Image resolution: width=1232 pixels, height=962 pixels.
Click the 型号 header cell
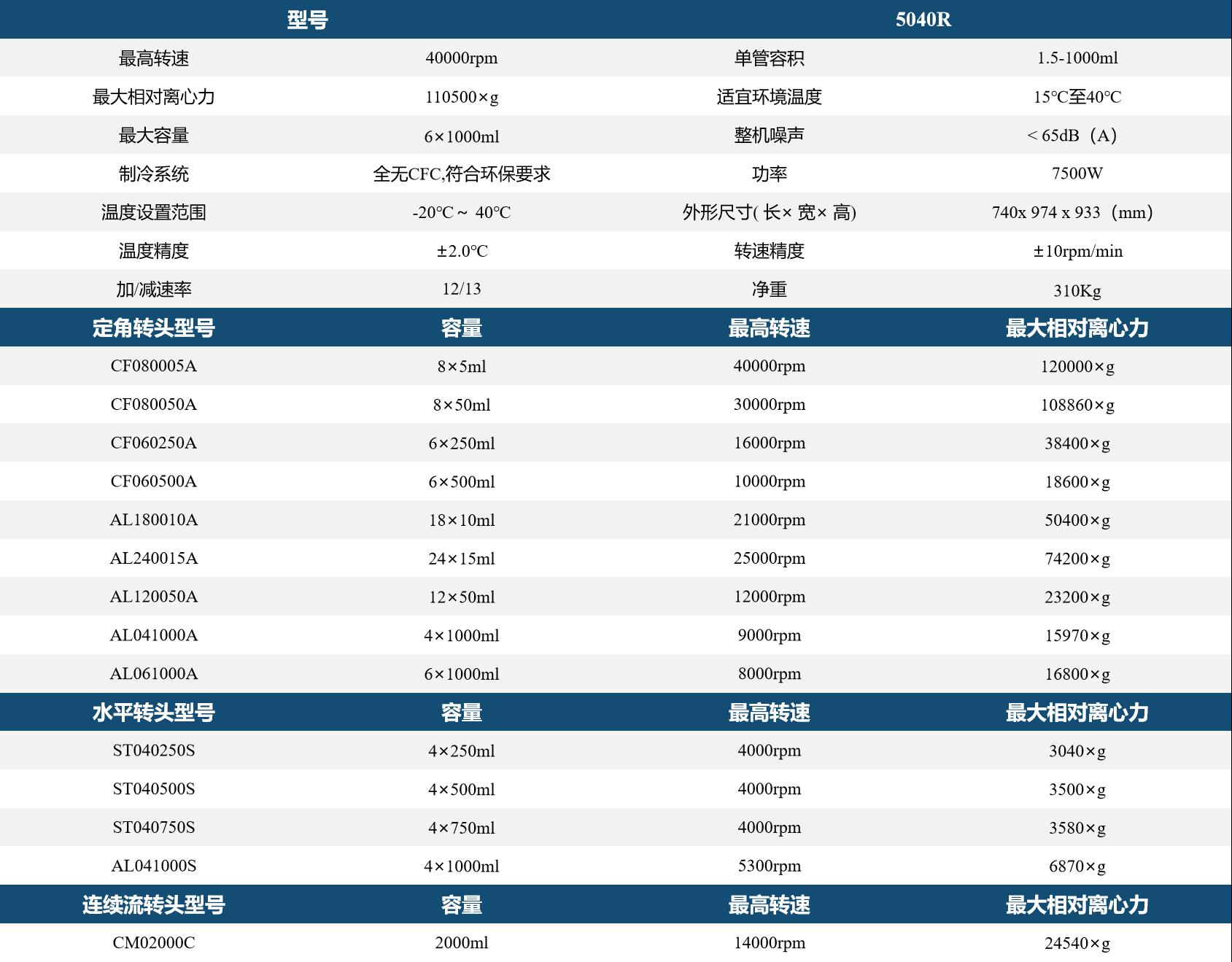coord(307,19)
